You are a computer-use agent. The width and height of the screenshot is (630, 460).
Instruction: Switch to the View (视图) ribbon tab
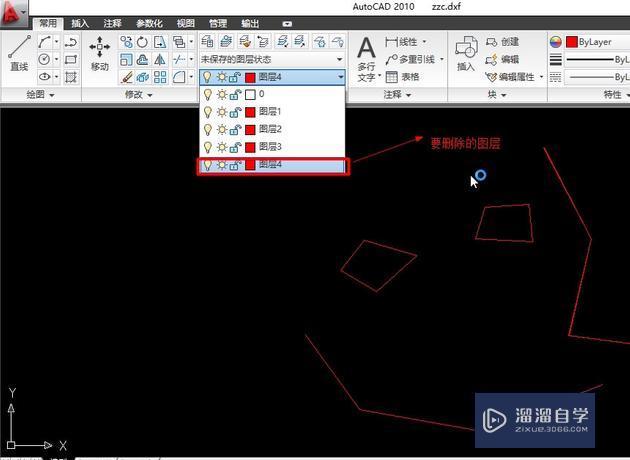(x=186, y=24)
